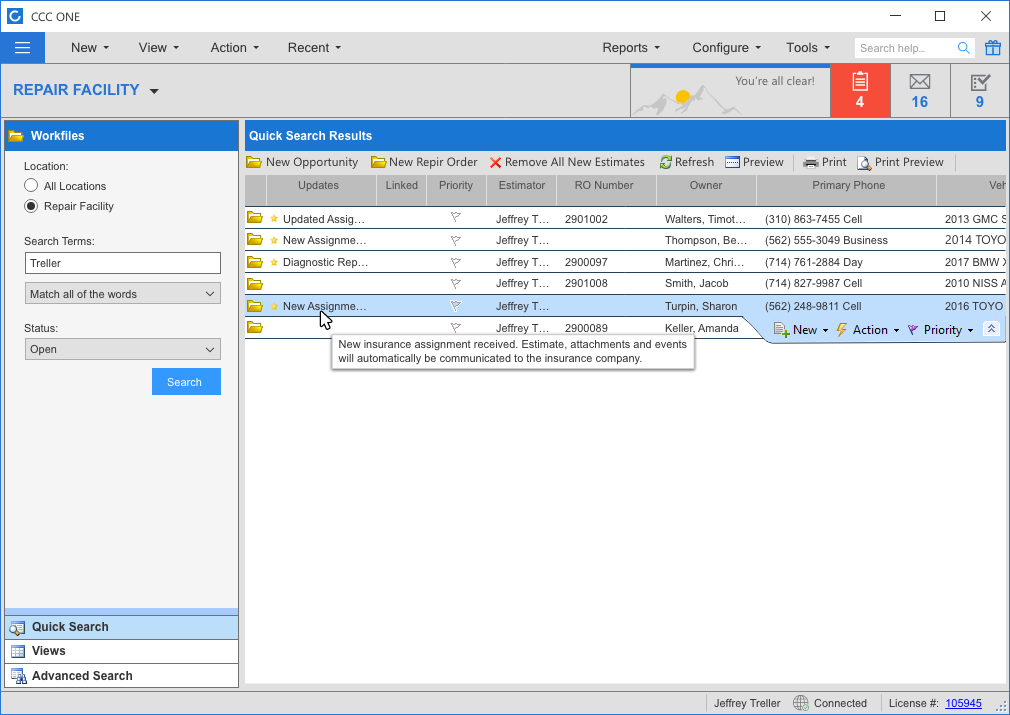This screenshot has height=715, width=1010.
Task: Open the Priority dropdown in row action bar
Action: click(x=940, y=330)
